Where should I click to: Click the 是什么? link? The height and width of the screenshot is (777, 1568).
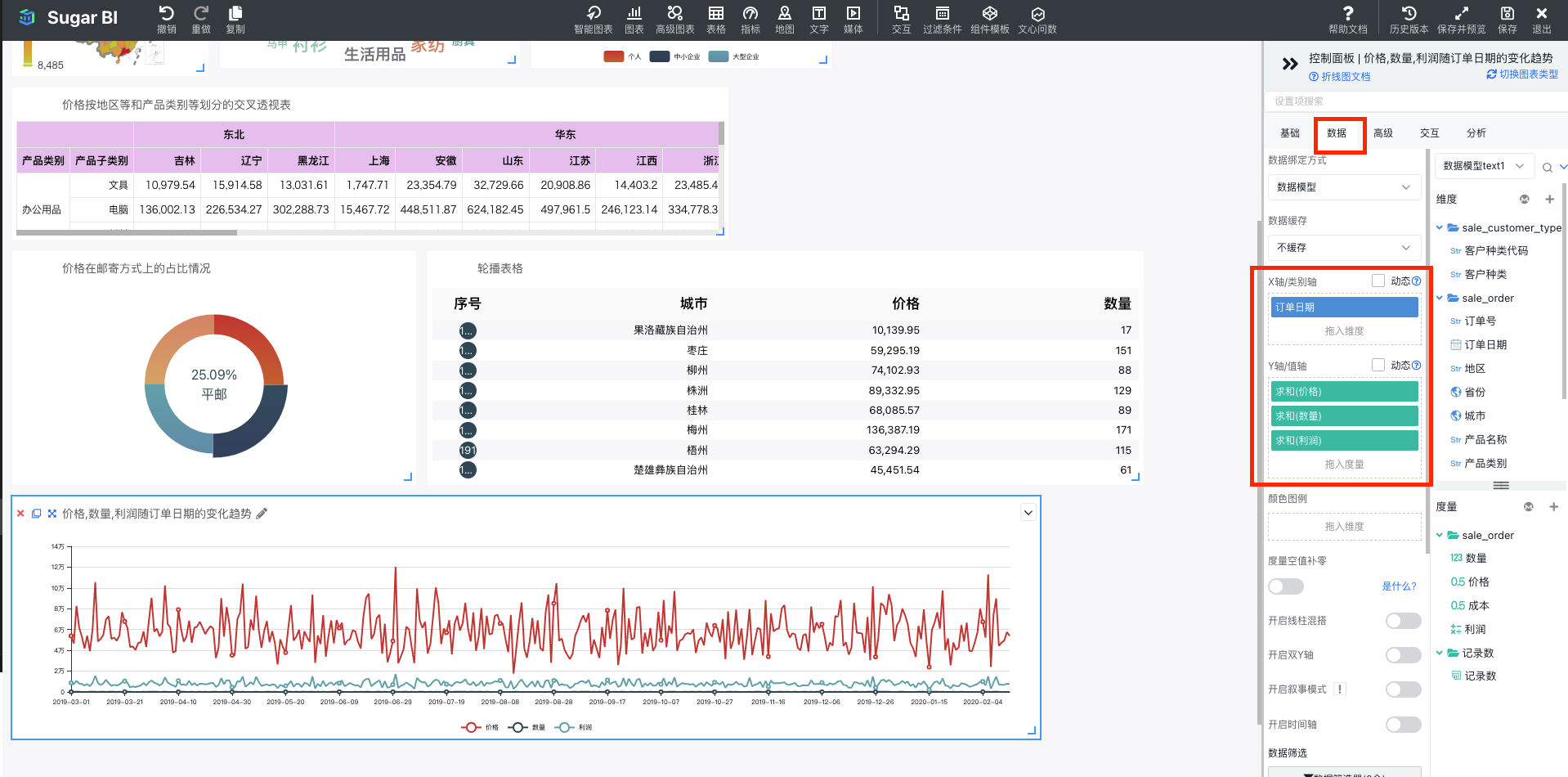pyautogui.click(x=1399, y=586)
